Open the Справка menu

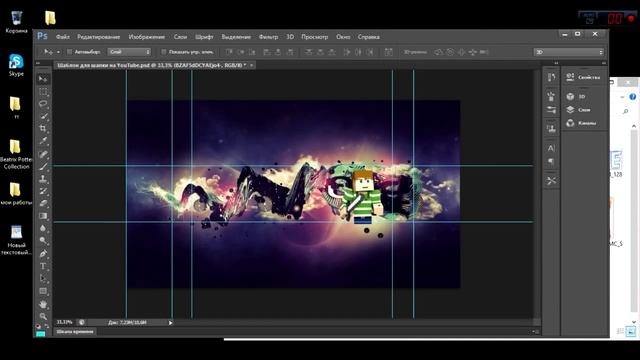tap(369, 37)
